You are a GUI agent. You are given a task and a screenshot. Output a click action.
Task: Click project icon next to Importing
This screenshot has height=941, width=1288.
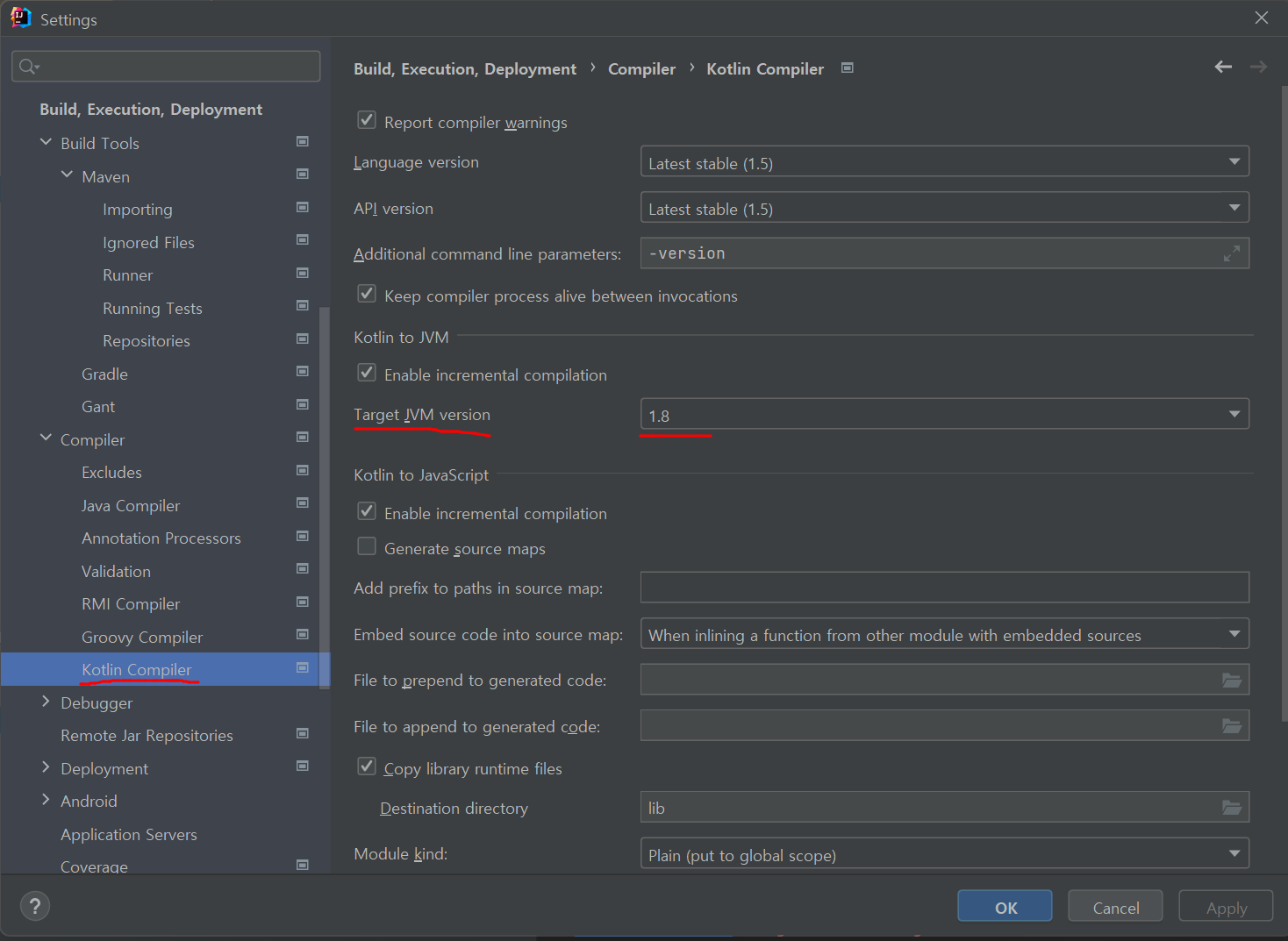[303, 207]
